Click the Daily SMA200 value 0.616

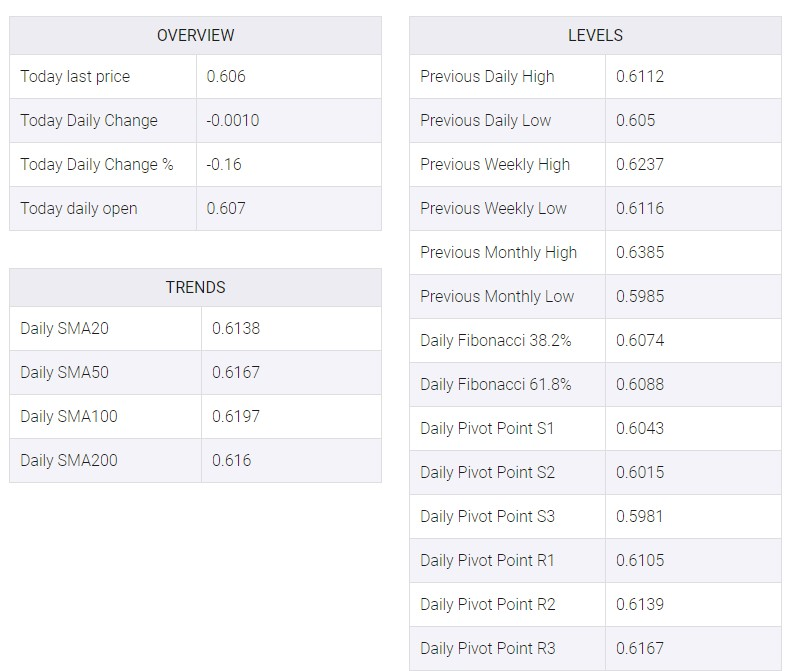[231, 460]
